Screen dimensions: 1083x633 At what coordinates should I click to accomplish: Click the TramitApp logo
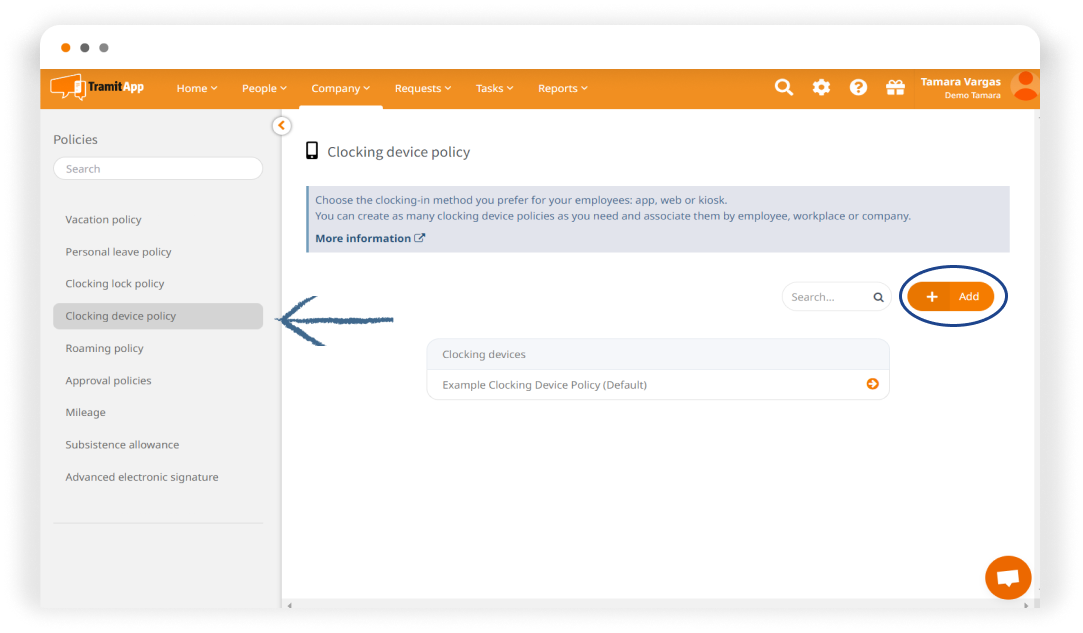click(98, 87)
